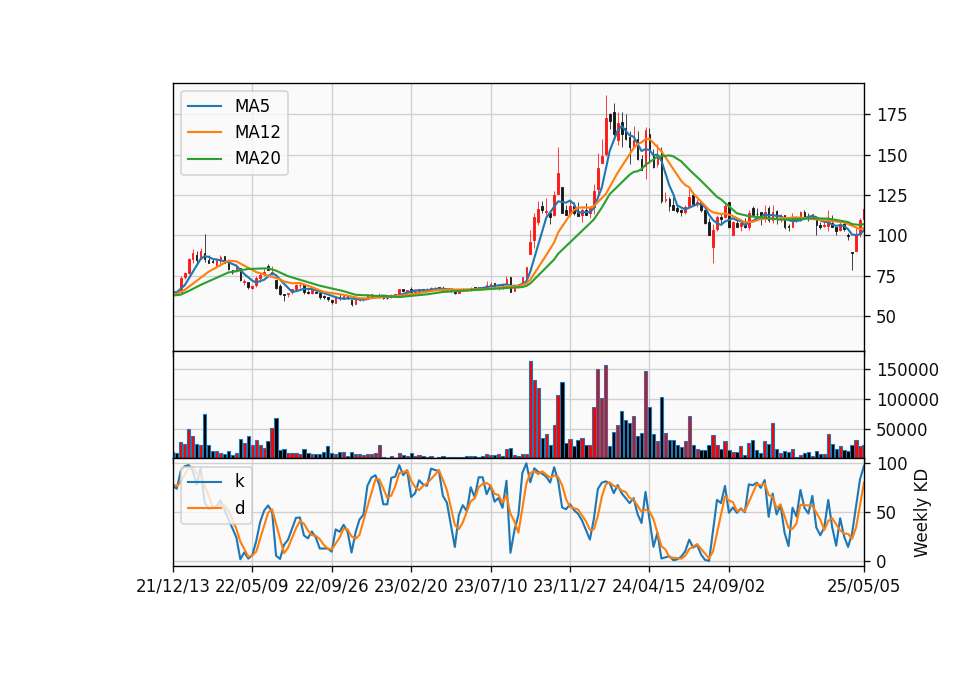Screen dimensions: 960x690
Task: Click the MA5 legend label
Action: [252, 106]
